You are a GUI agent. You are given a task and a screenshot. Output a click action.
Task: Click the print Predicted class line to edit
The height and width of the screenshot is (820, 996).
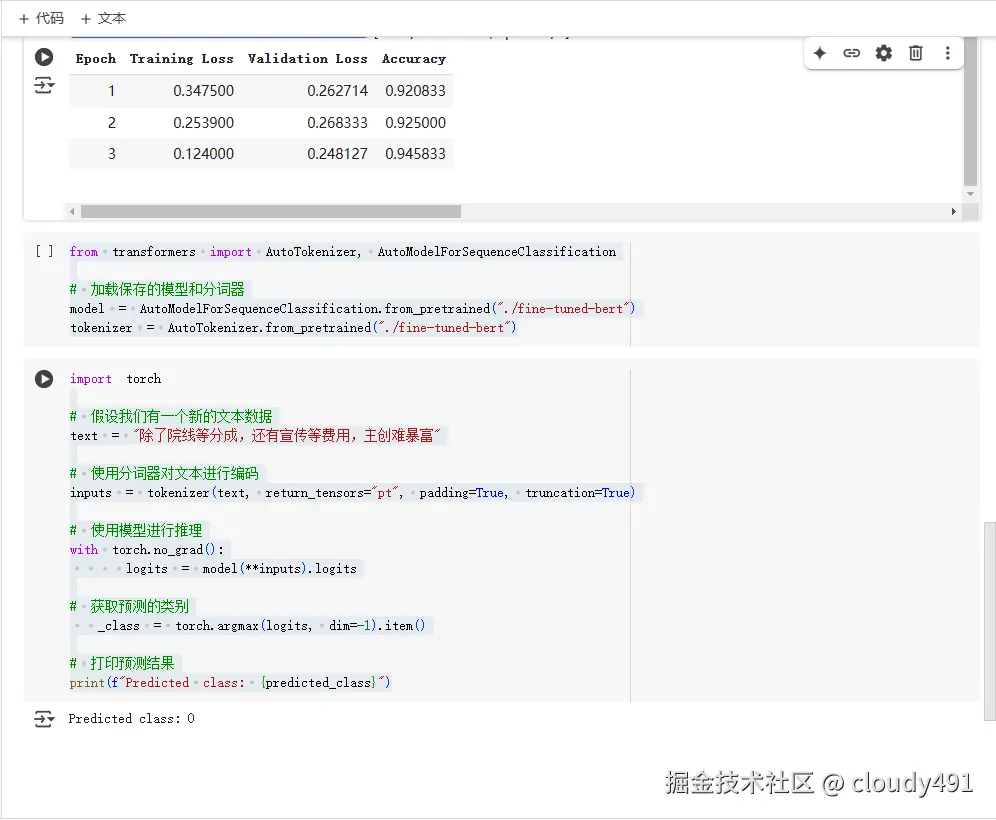tap(230, 682)
